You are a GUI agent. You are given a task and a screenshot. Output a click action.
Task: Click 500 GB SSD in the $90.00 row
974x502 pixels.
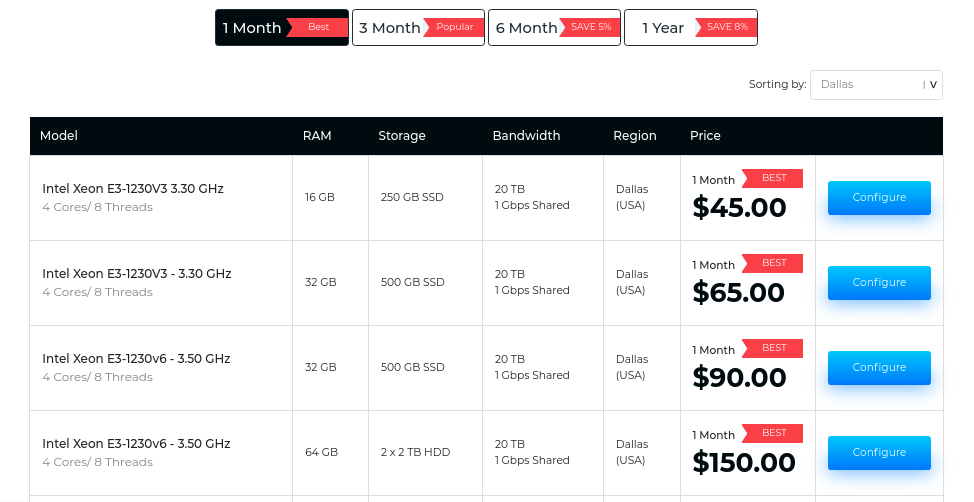412,368
